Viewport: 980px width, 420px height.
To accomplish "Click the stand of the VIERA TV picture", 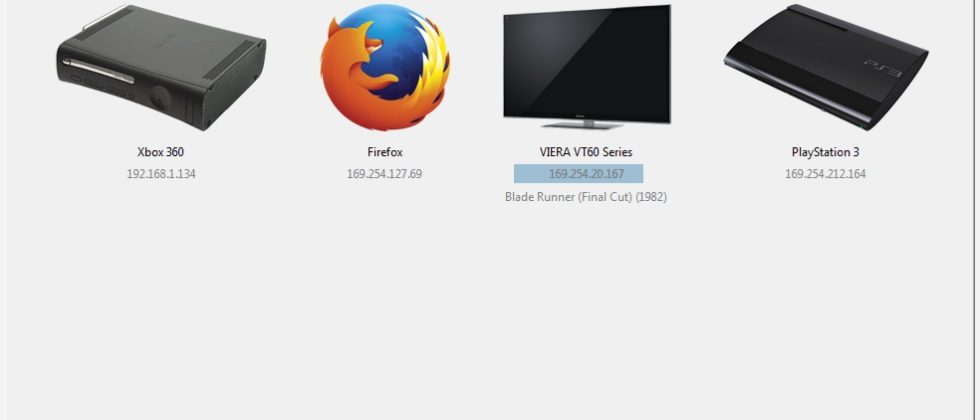I will [586, 124].
